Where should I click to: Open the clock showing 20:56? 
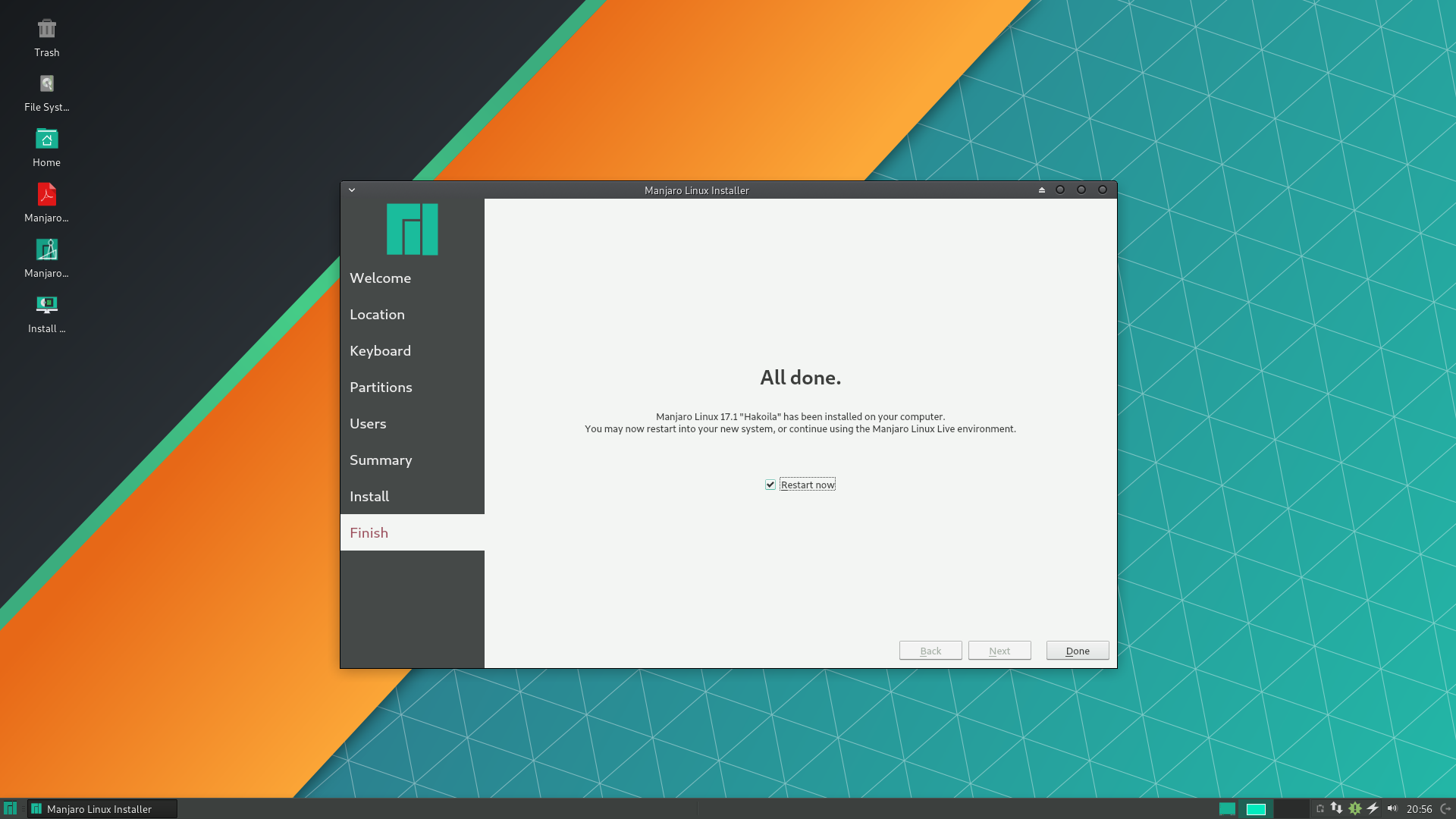coord(1419,809)
